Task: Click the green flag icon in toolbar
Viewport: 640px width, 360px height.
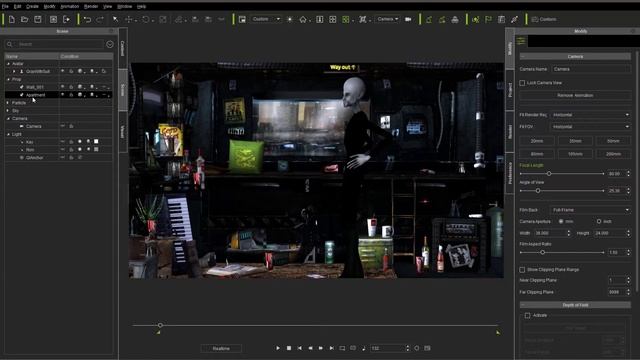Action: coord(488,19)
